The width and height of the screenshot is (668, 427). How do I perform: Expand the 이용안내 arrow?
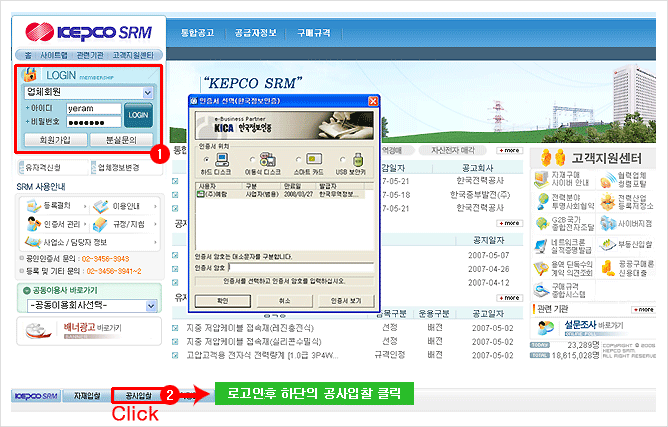155,206
